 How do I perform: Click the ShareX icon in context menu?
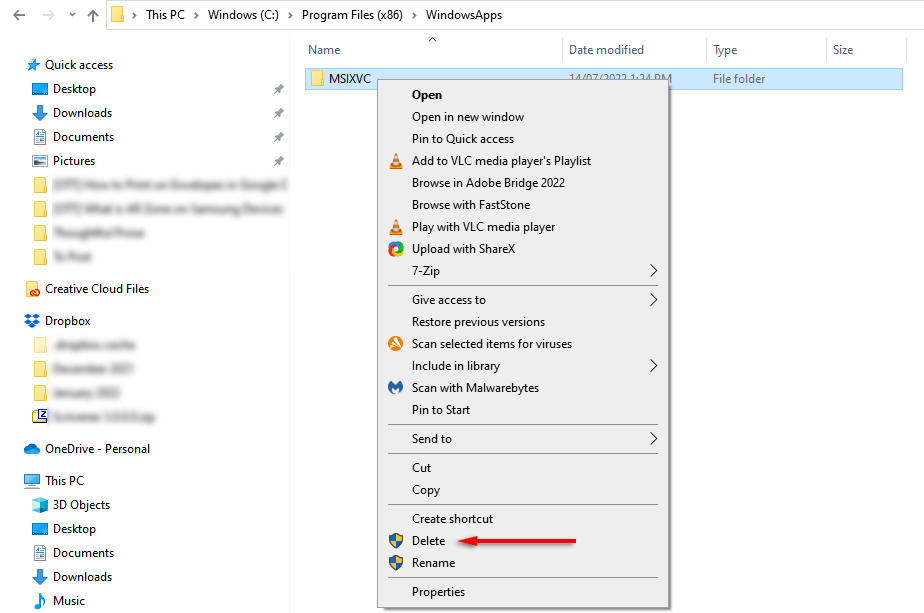pos(395,249)
